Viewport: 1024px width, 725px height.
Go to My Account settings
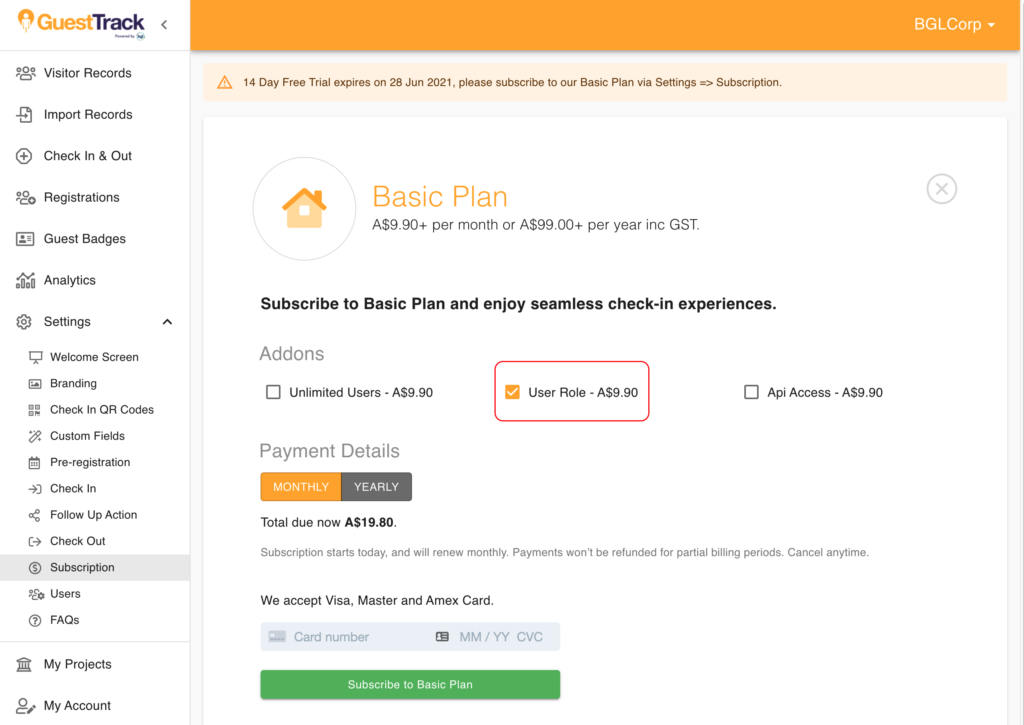click(x=75, y=705)
